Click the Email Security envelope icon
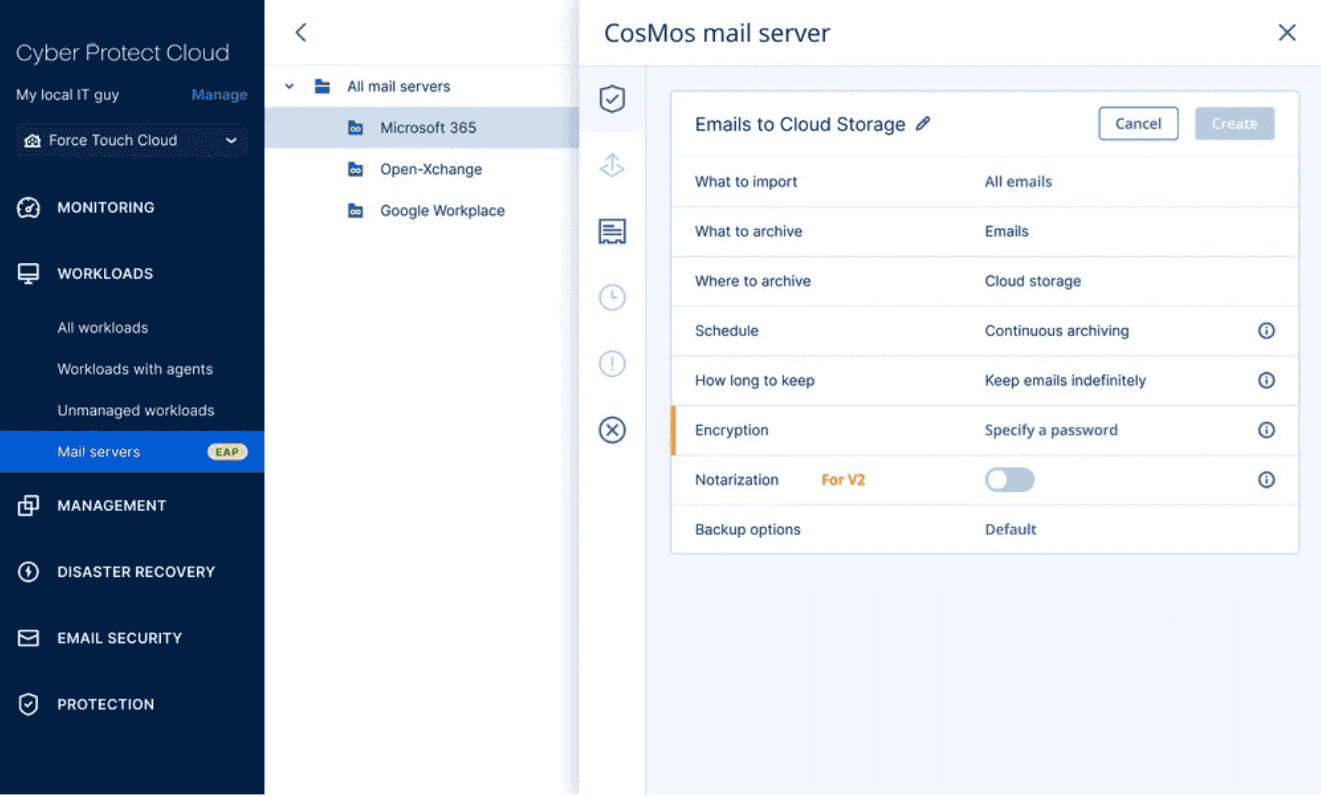 coord(29,638)
